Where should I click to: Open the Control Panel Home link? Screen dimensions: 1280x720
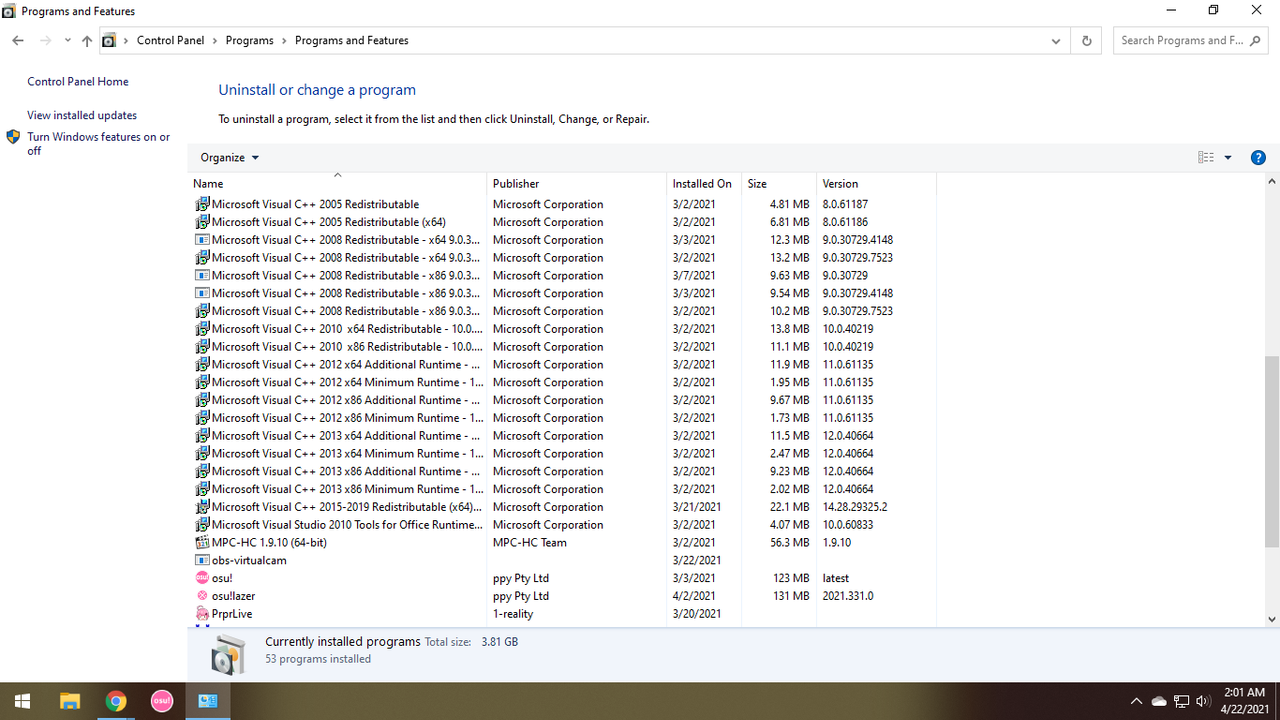click(78, 82)
